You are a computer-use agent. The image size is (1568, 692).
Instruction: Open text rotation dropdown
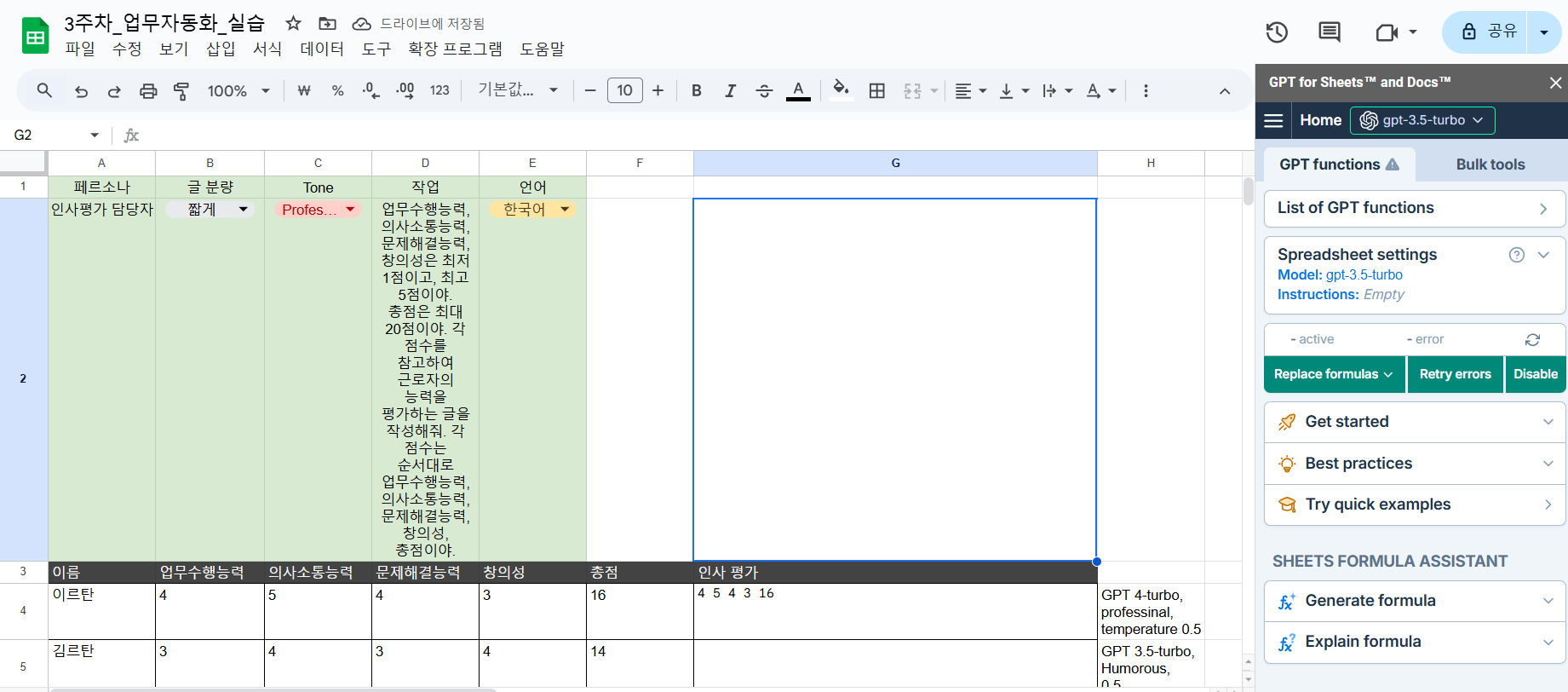pos(1101,90)
